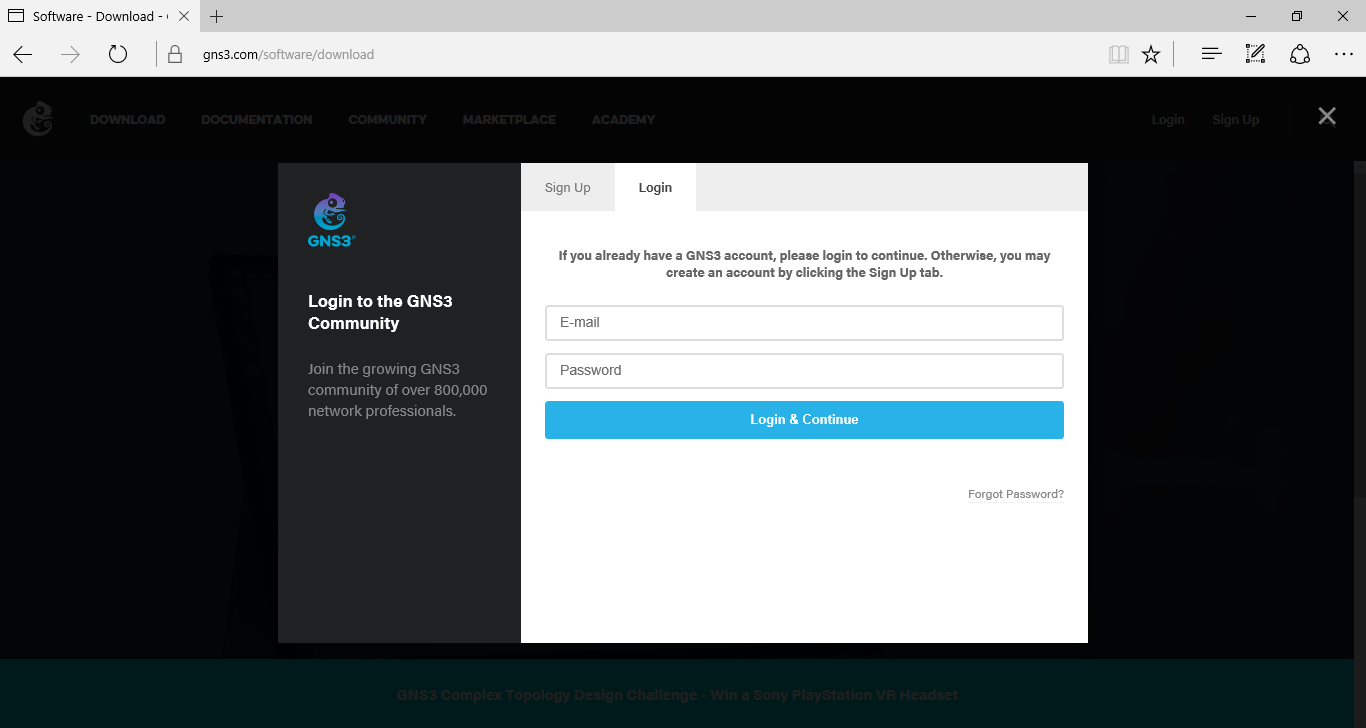This screenshot has width=1366, height=728.
Task: Open a new browser tab with the plus button
Action: pos(216,16)
